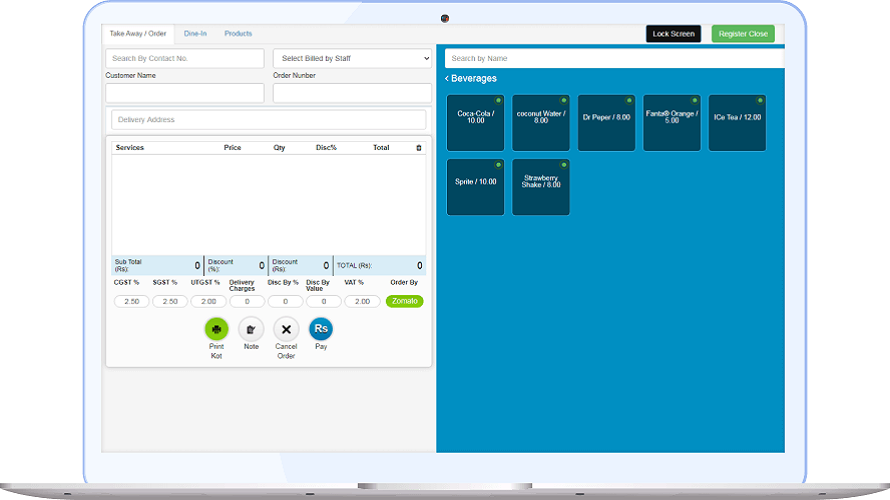Click the Register Close button

[x=743, y=34]
